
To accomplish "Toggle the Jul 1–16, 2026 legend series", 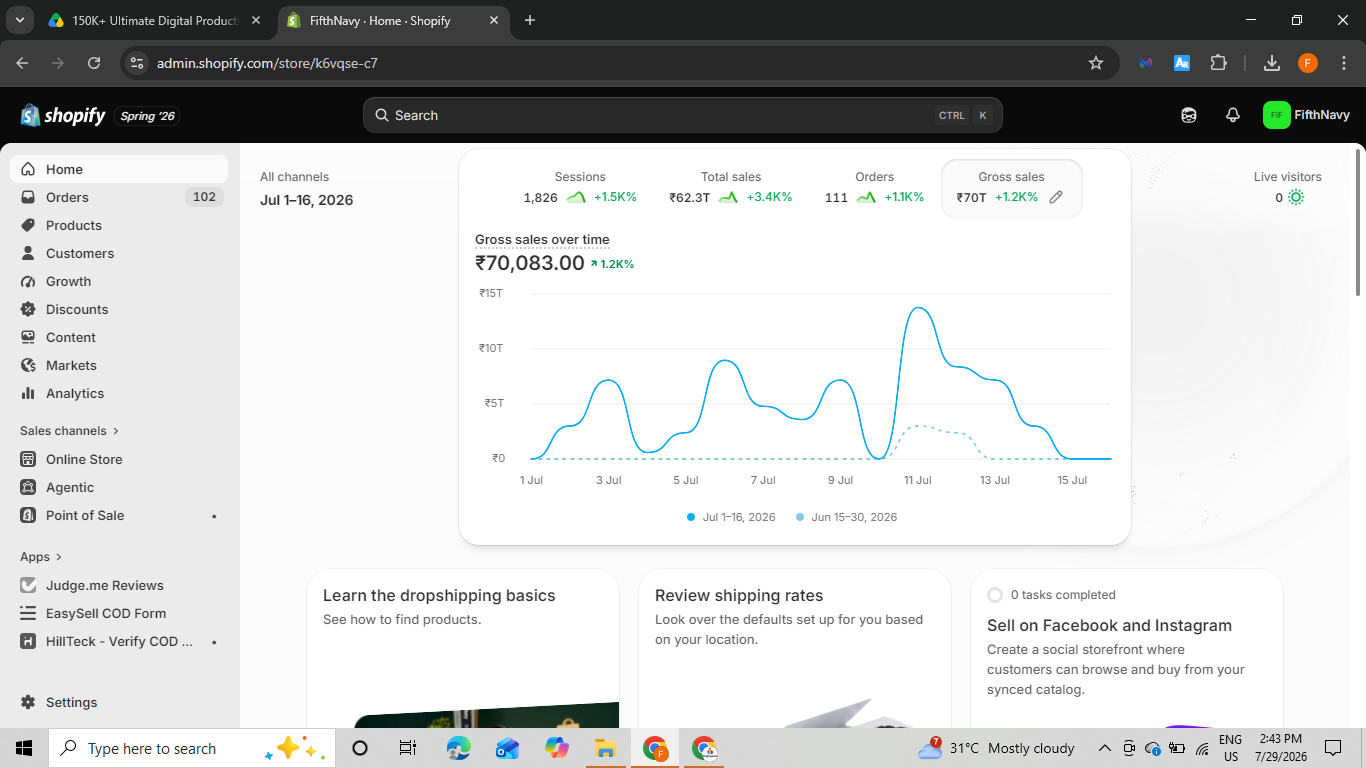I will coord(731,517).
